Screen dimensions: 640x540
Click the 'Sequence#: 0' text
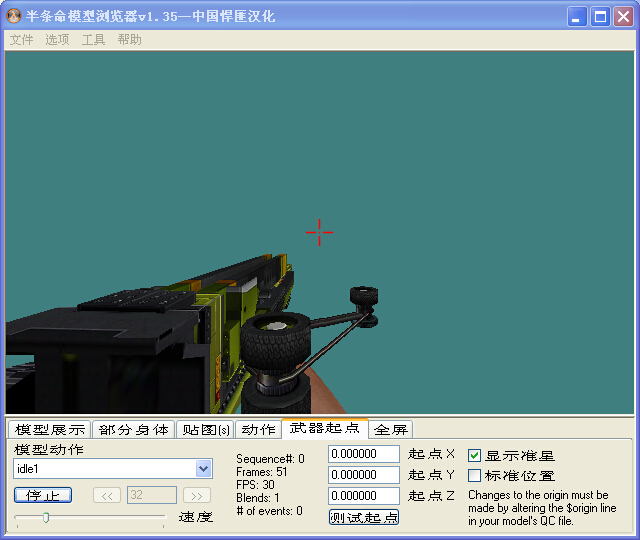[x=270, y=459]
